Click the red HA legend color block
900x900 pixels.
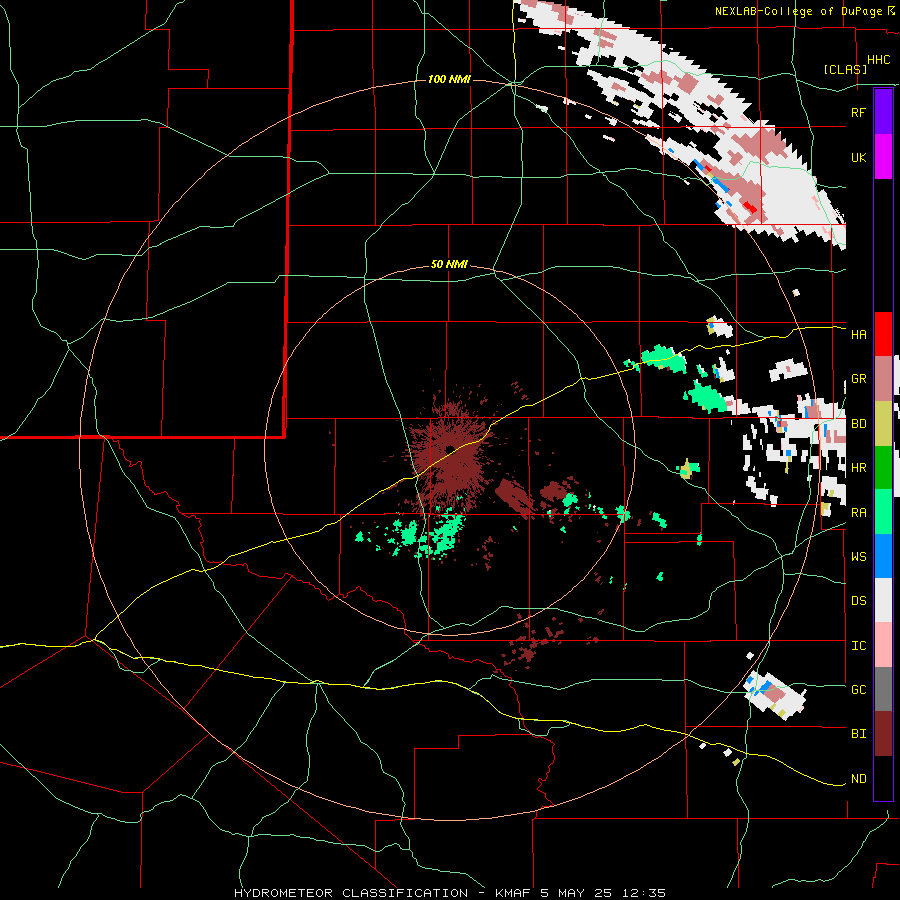tap(883, 334)
